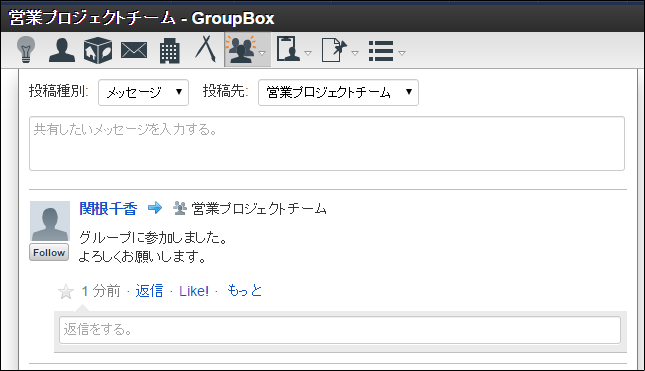Open the 投稿種別 メッセージ dropdown
The image size is (645, 371).
tap(143, 93)
